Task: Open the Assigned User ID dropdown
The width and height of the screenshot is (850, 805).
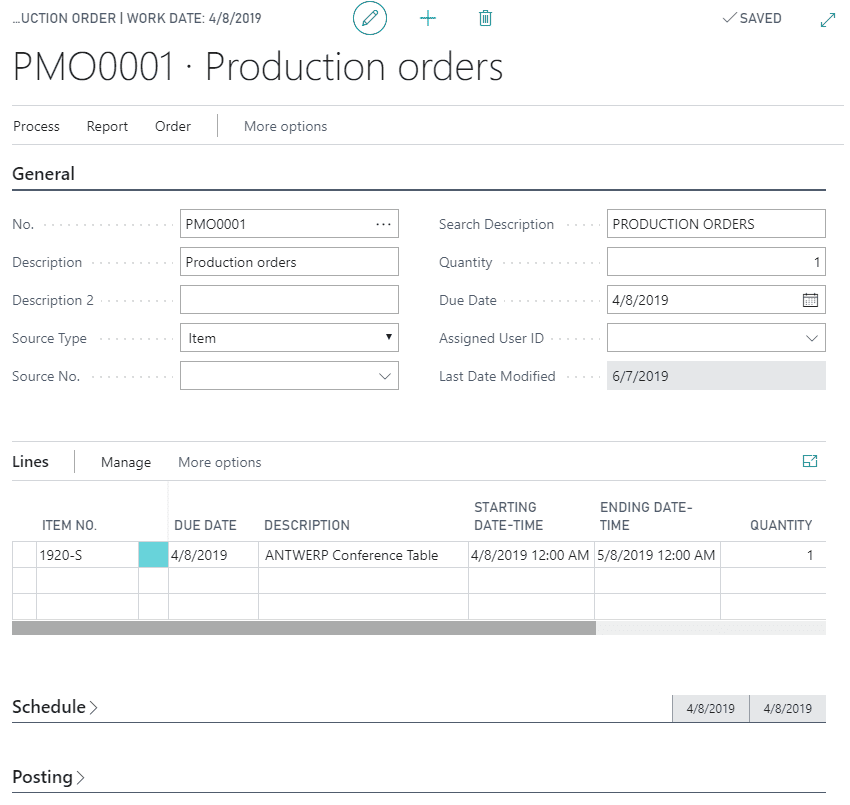Action: tap(812, 337)
